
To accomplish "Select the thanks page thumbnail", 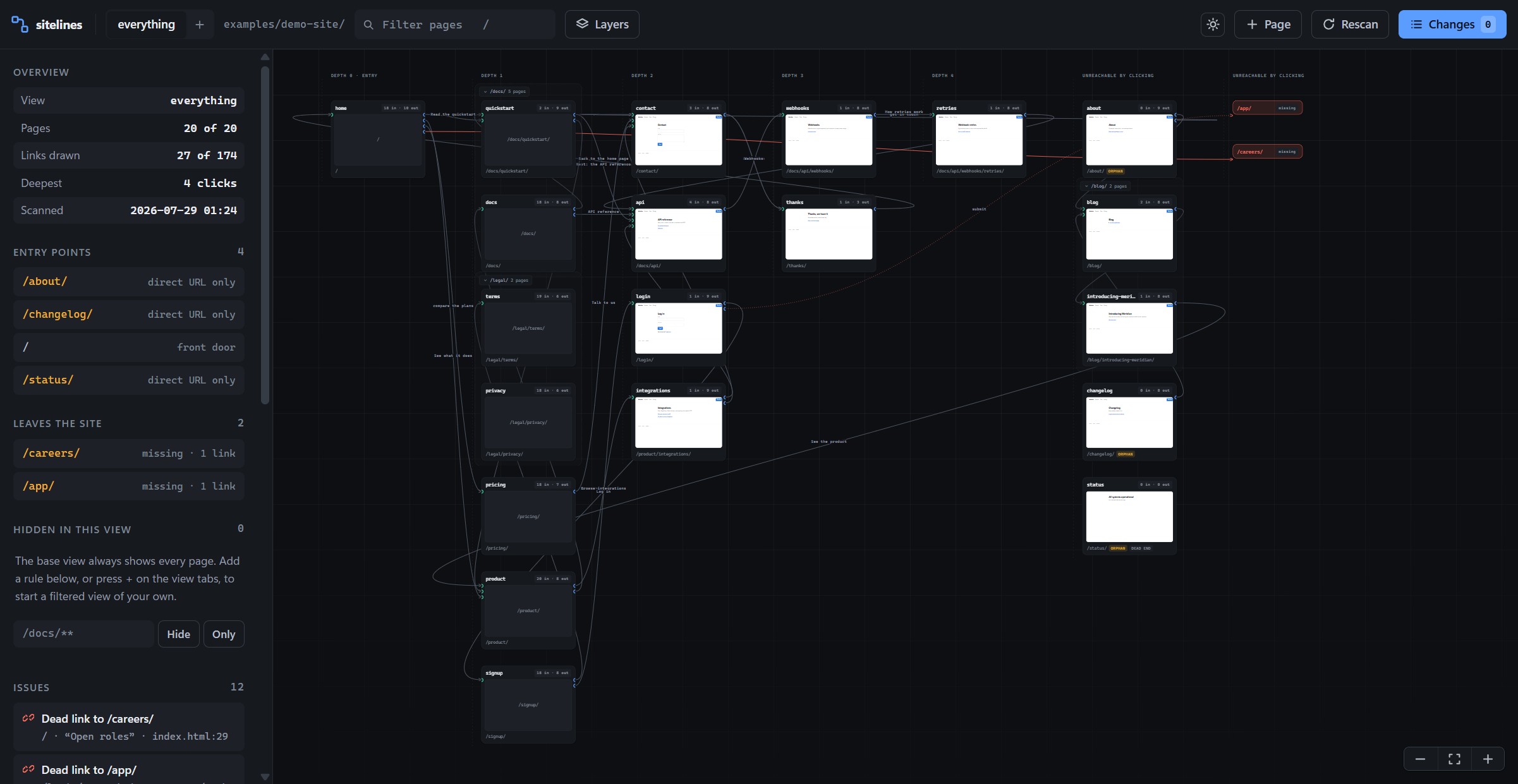I will (x=829, y=234).
